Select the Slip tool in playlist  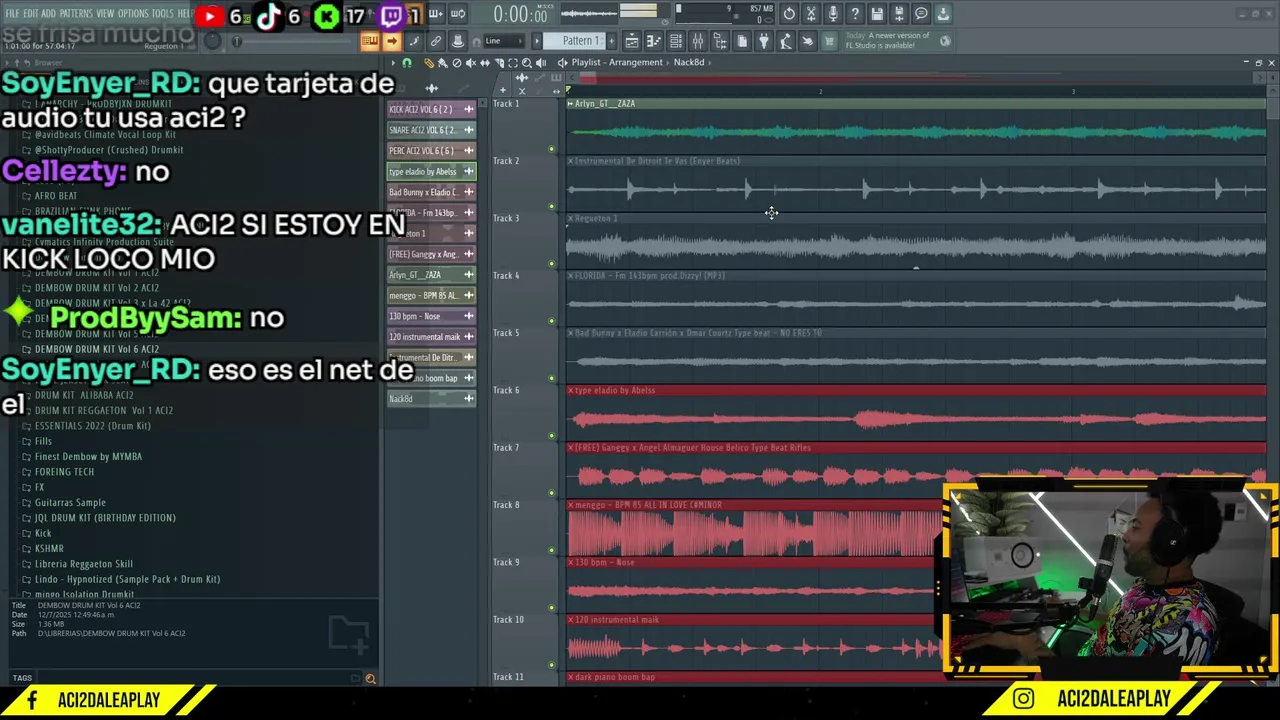[x=485, y=63]
